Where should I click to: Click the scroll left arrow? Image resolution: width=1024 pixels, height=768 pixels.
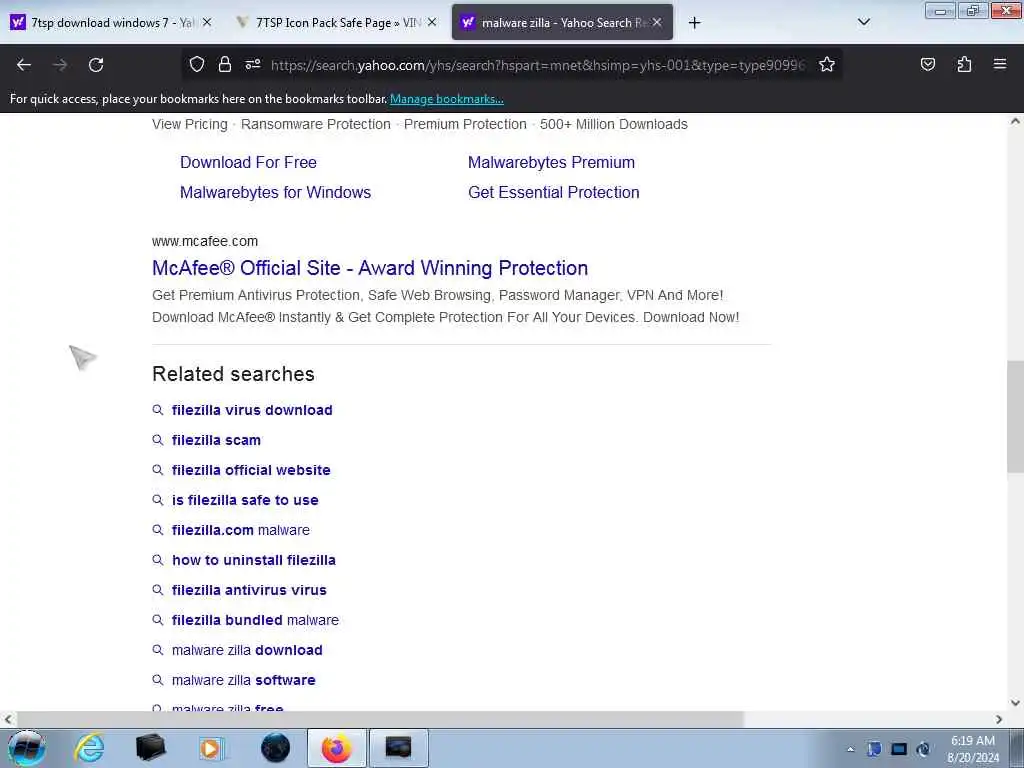[7, 719]
